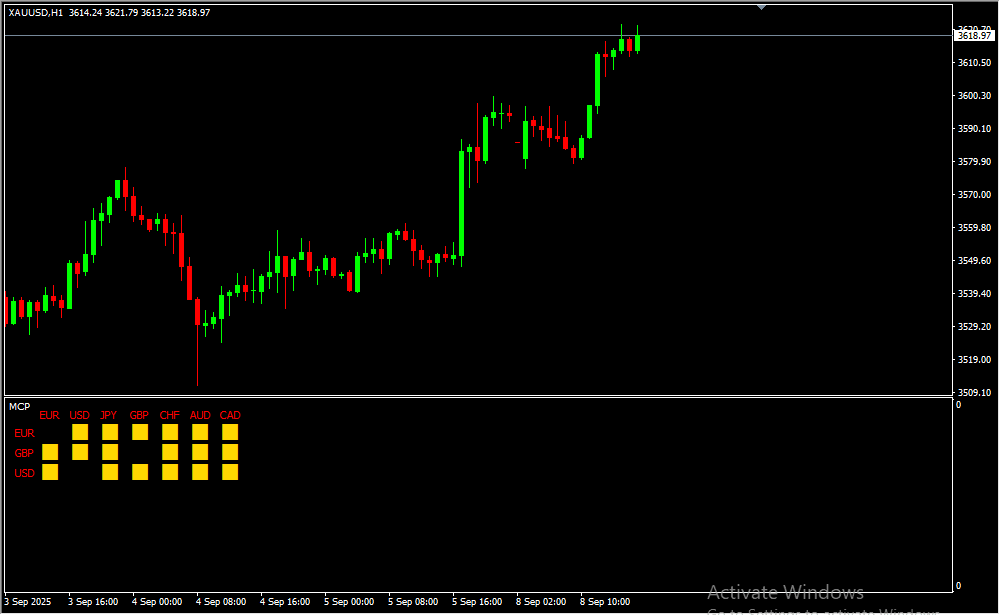
Task: Click the USD row CAD column square
Action: [x=230, y=472]
